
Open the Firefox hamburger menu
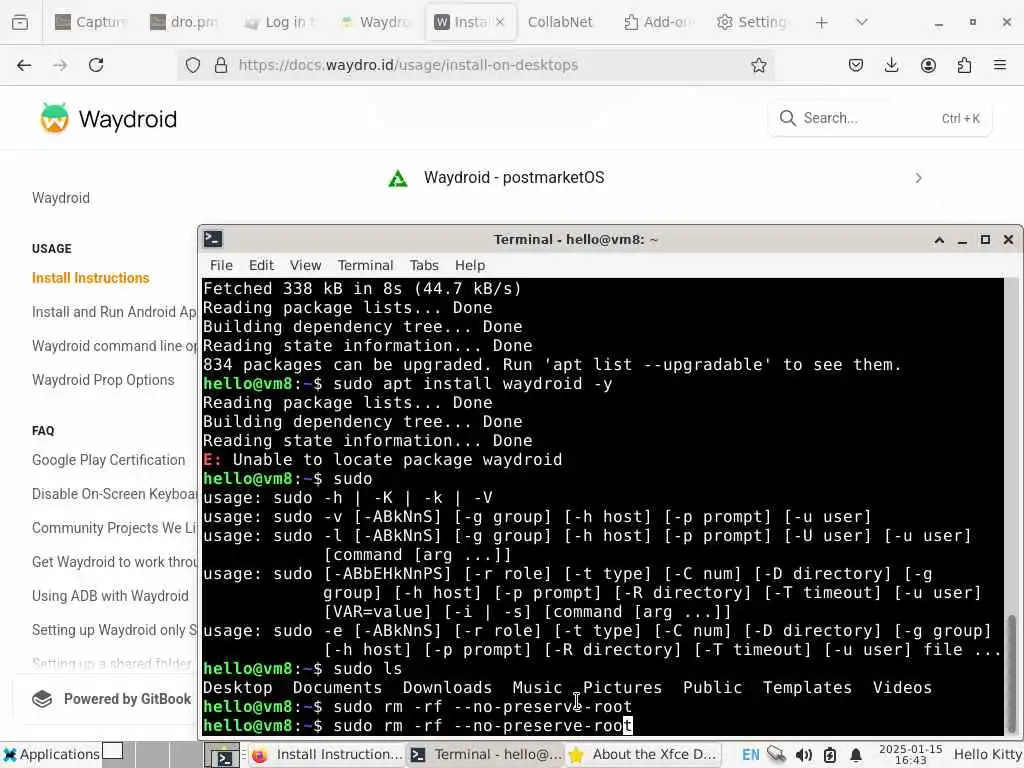1000,65
